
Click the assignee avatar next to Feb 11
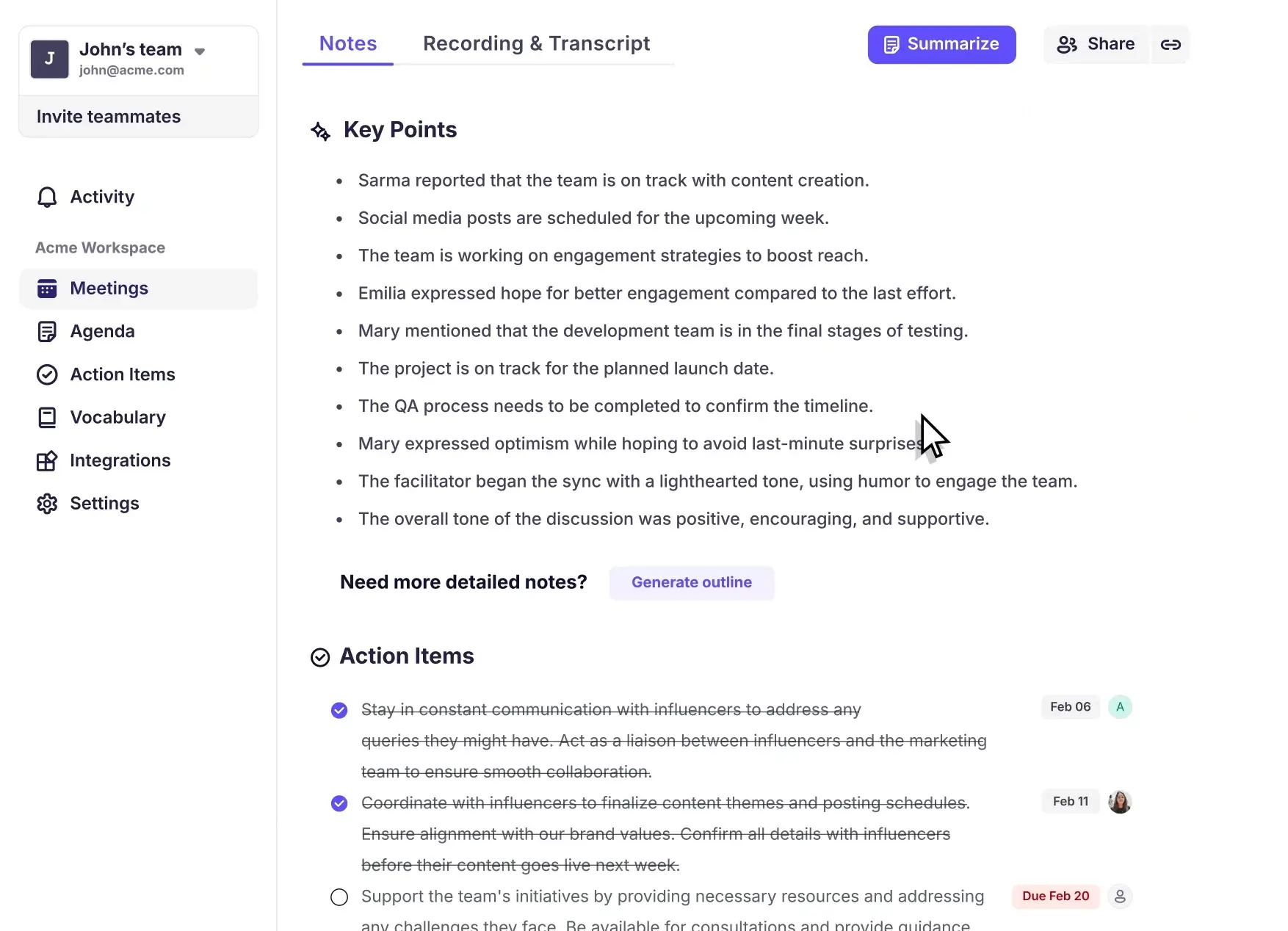point(1119,802)
